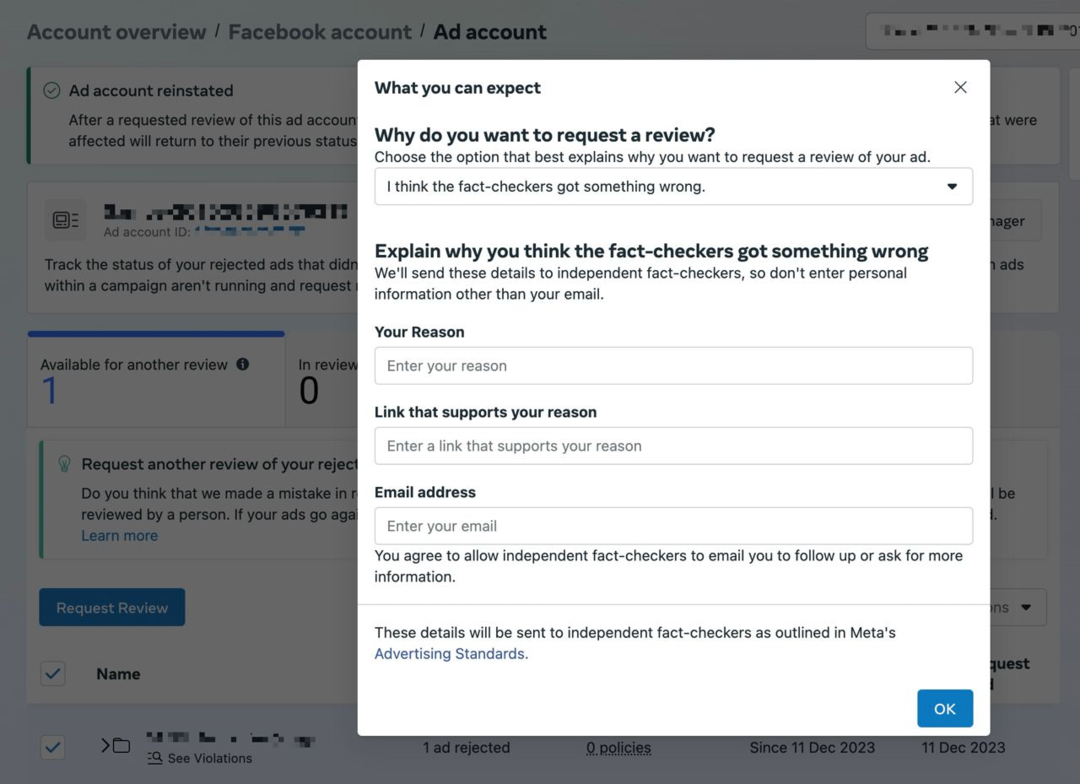Viewport: 1080px width, 784px height.
Task: Go to Account overview breadcrumb
Action: (x=116, y=32)
